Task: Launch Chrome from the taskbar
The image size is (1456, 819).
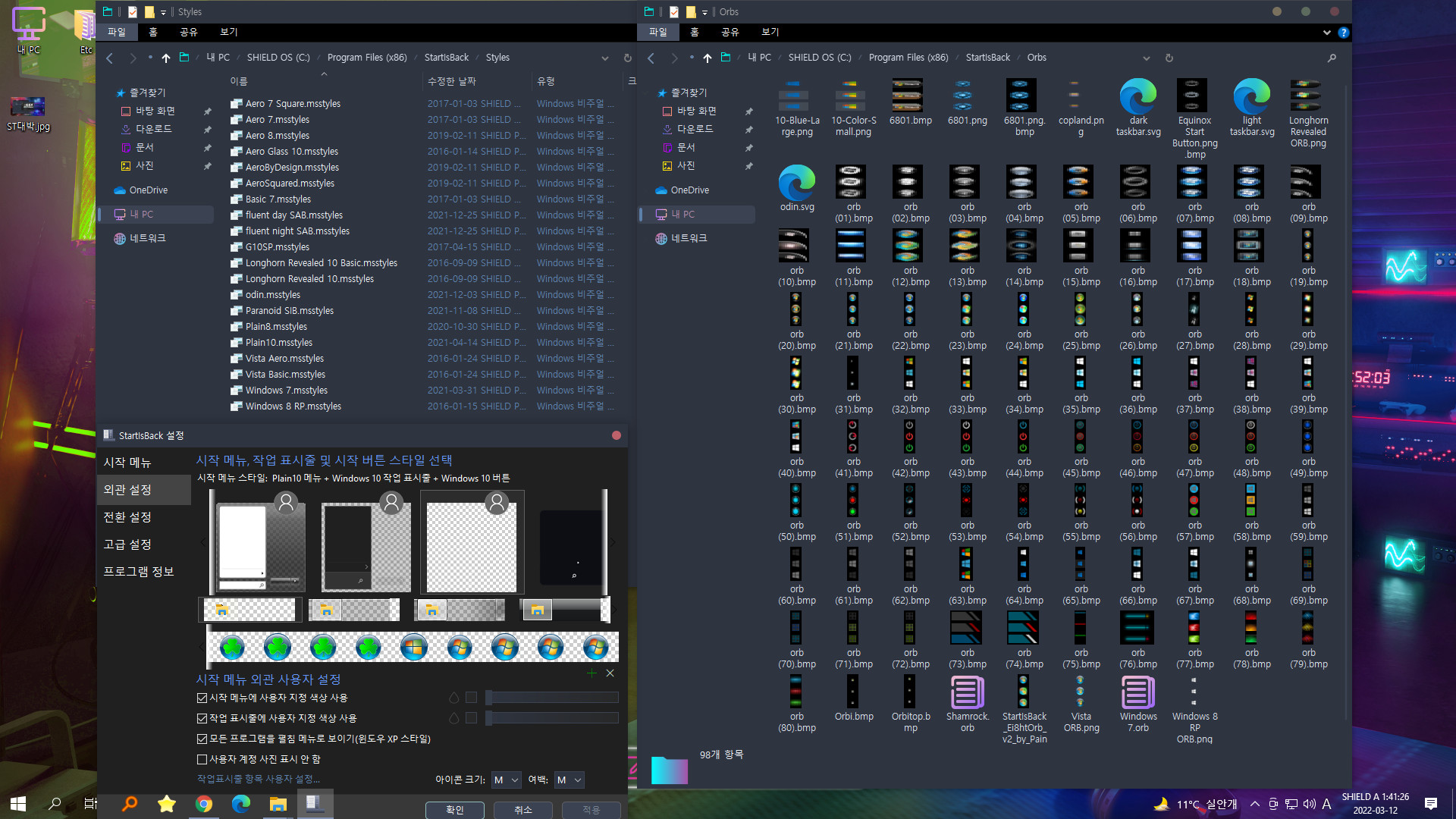Action: [x=203, y=804]
